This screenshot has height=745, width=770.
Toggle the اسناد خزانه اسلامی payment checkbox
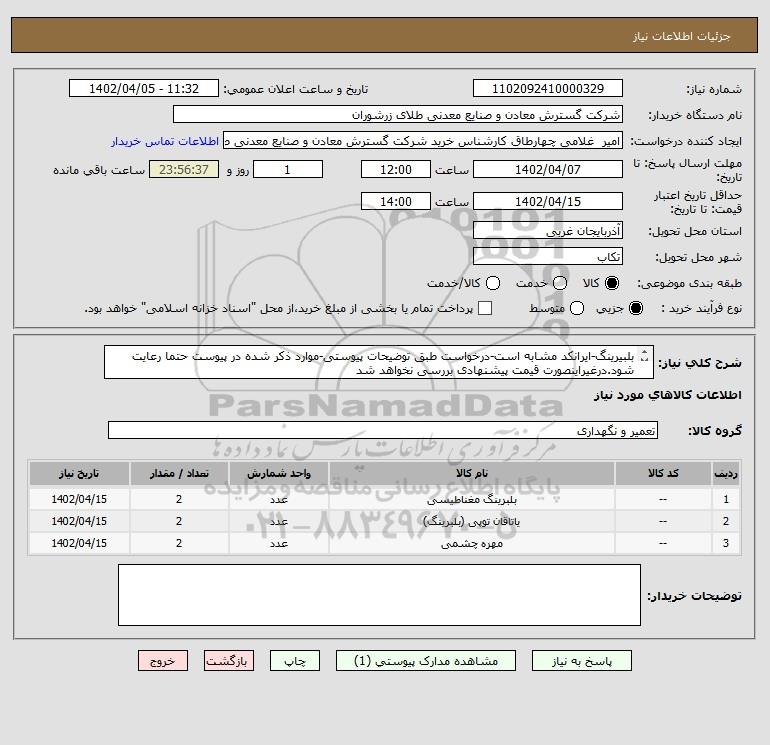point(485,308)
